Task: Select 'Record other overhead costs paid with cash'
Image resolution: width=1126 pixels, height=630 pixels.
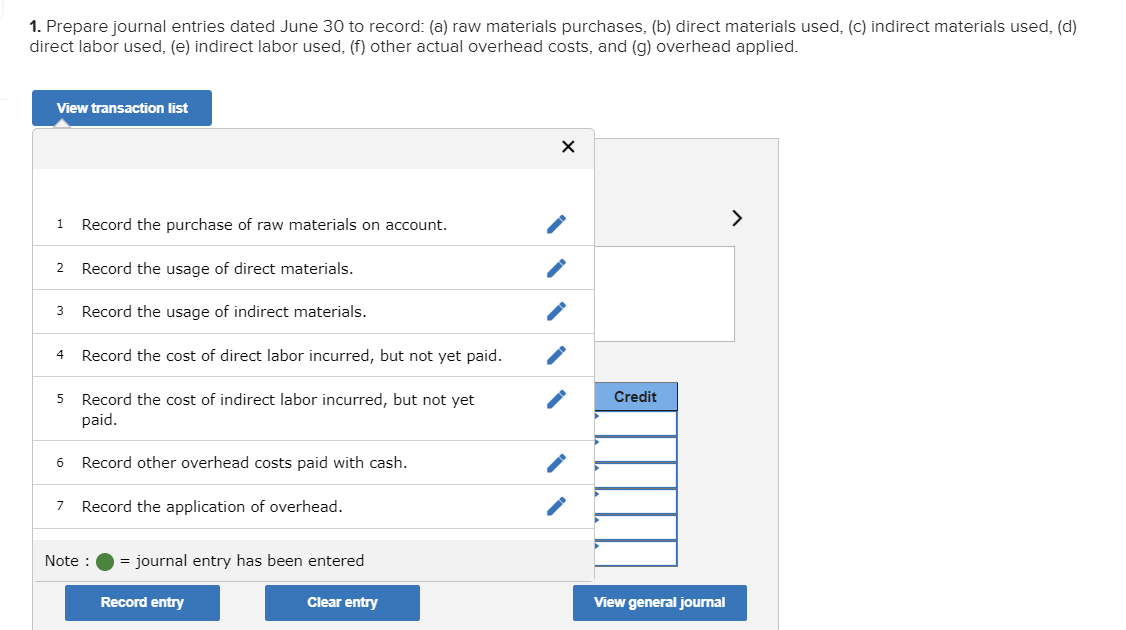Action: tap(244, 463)
